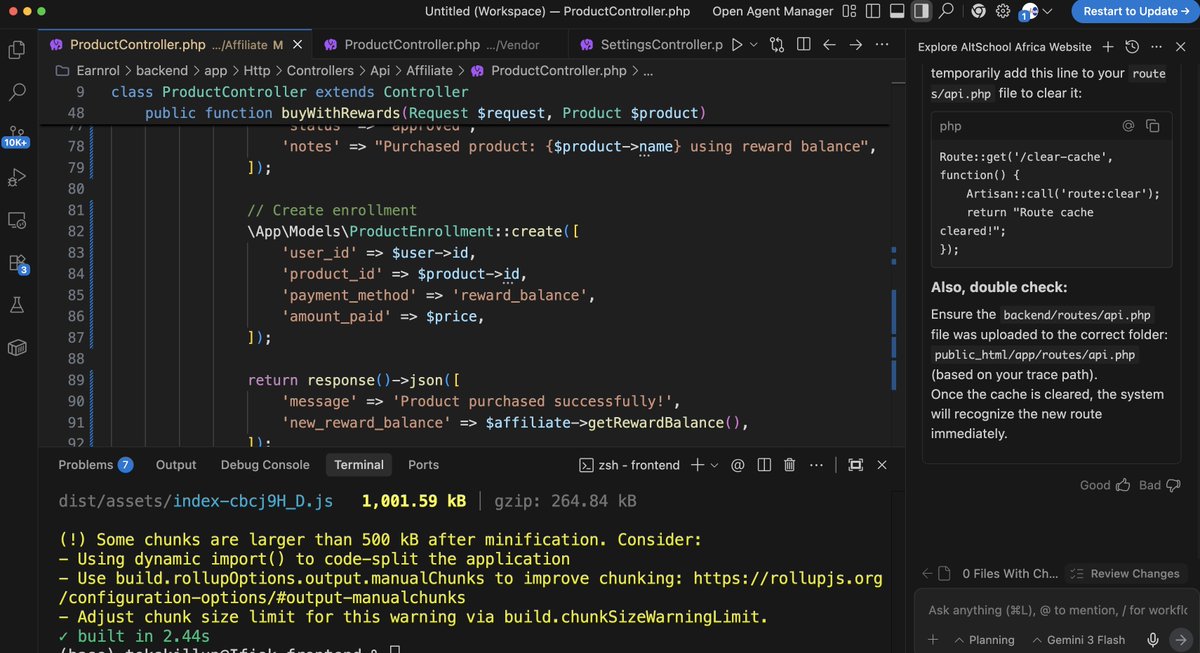Screen dimensions: 1200x653
Task: Go forward with the editor right arrow
Action: click(x=855, y=45)
